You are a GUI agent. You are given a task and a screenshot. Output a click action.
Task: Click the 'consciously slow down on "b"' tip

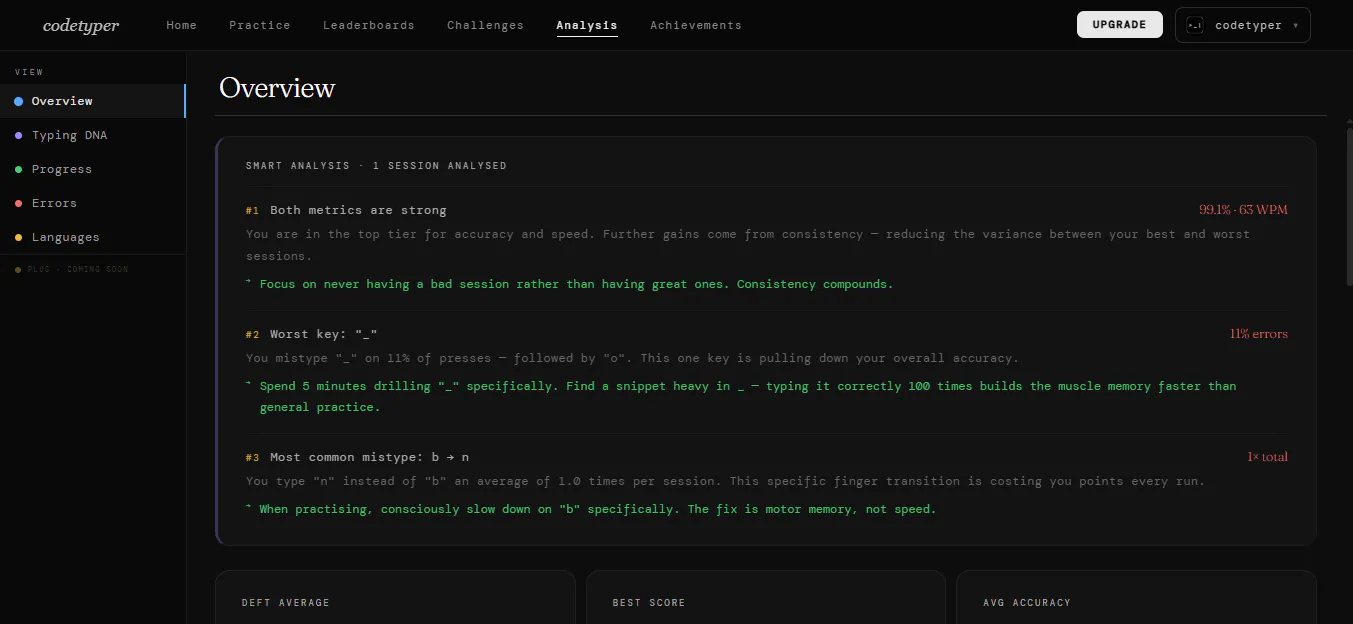click(x=597, y=509)
